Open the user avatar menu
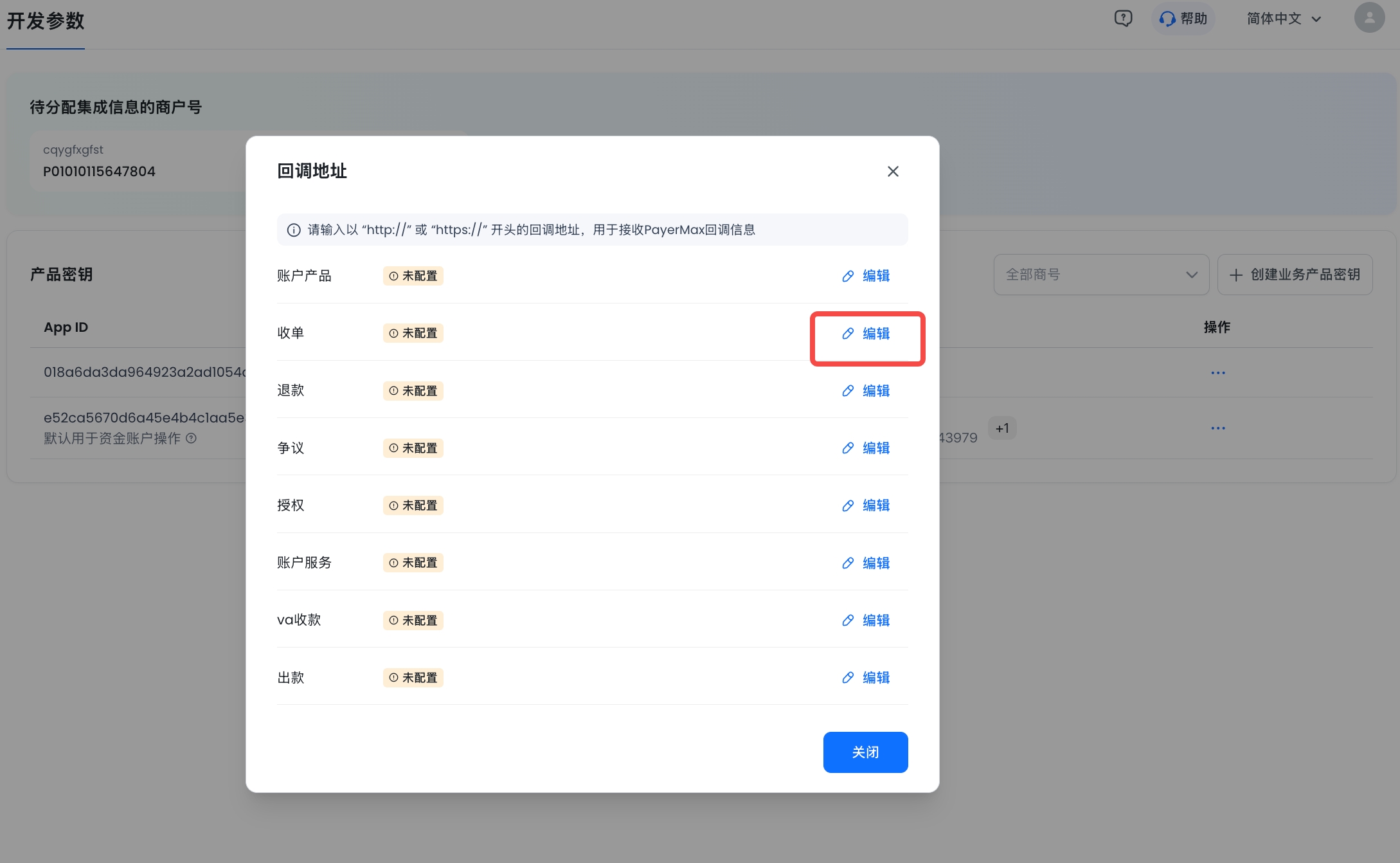 1369,17
